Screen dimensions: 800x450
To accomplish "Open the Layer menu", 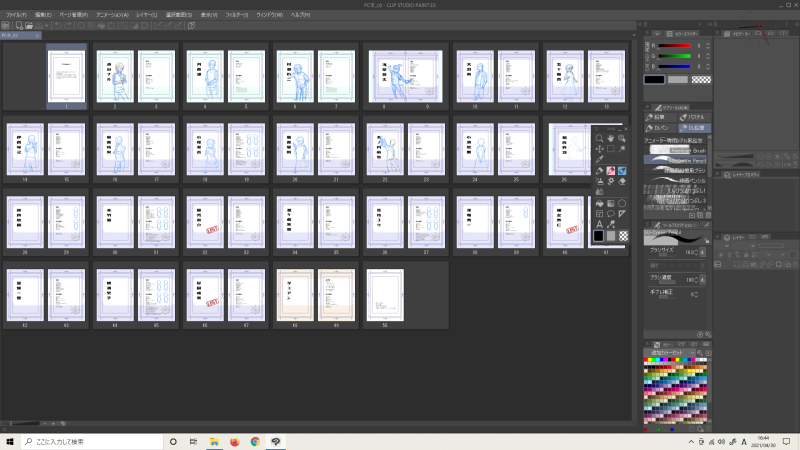I will pyautogui.click(x=146, y=15).
